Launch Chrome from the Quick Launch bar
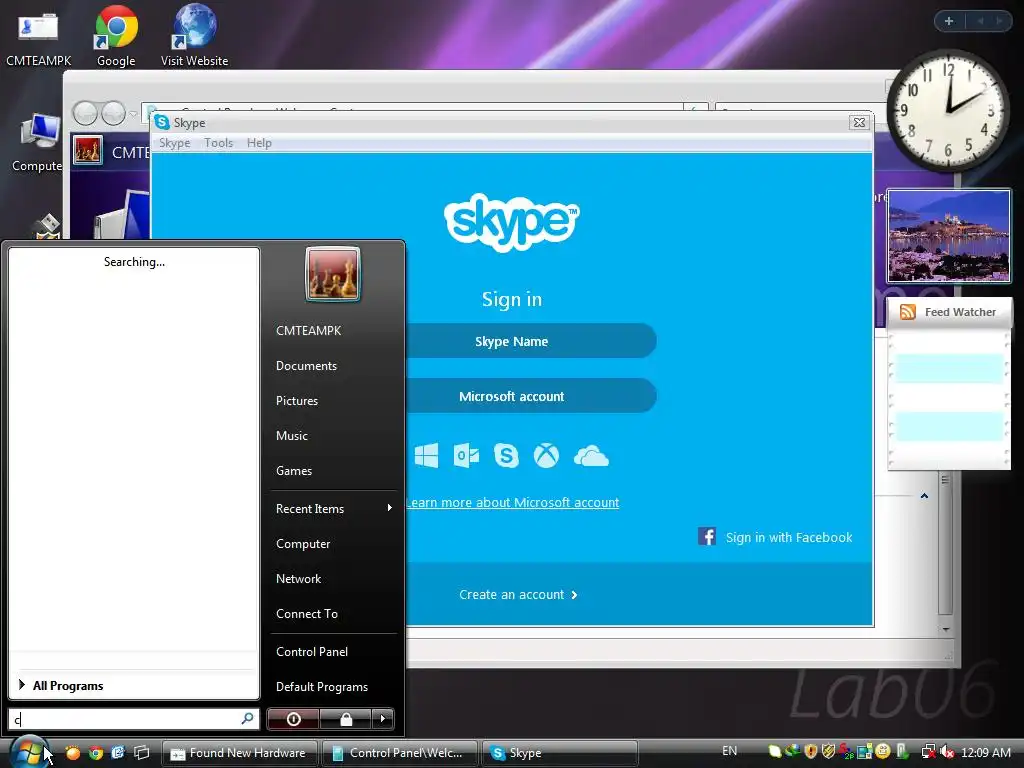The image size is (1024, 768). point(96,753)
